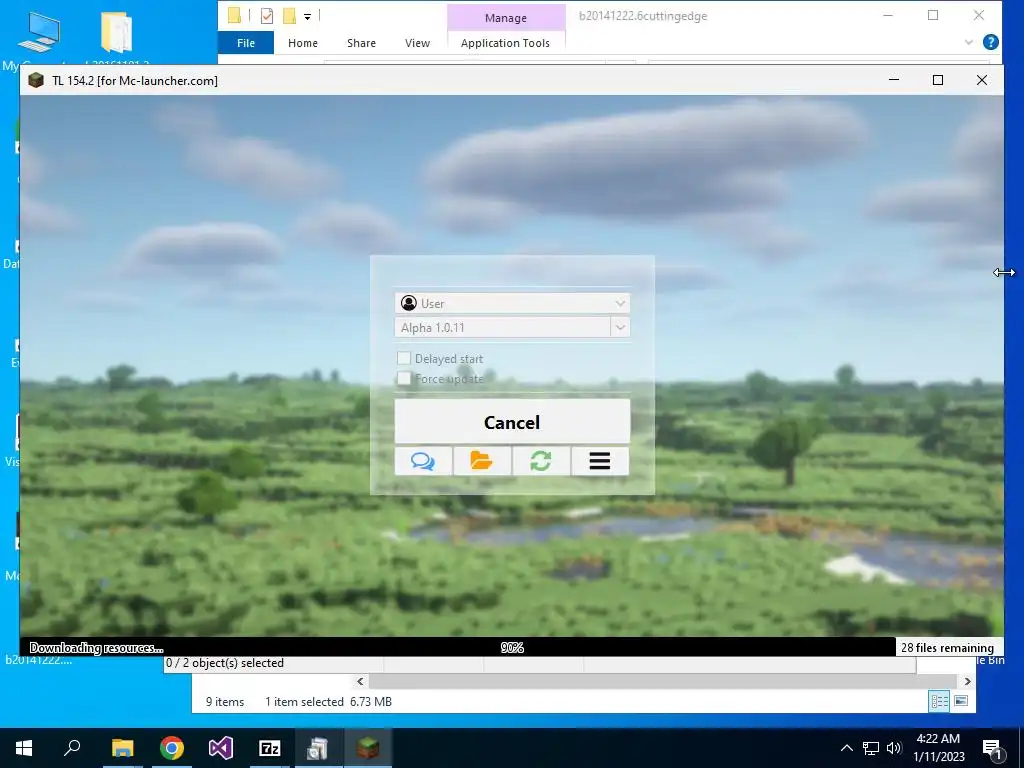1024x768 pixels.
Task: Switch Explorer to large icons view
Action: point(961,701)
